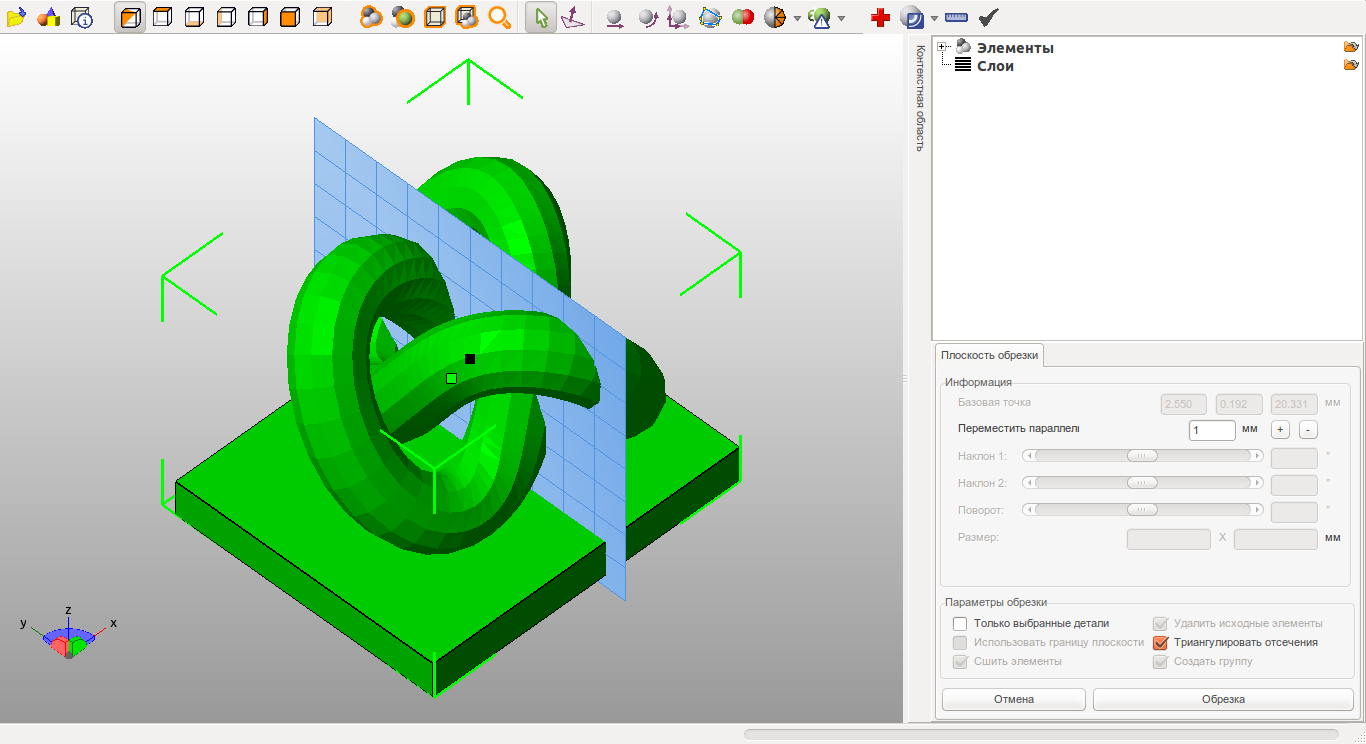This screenshot has width=1366, height=744.
Task: Click the mesh warning triangle icon
Action: (819, 17)
